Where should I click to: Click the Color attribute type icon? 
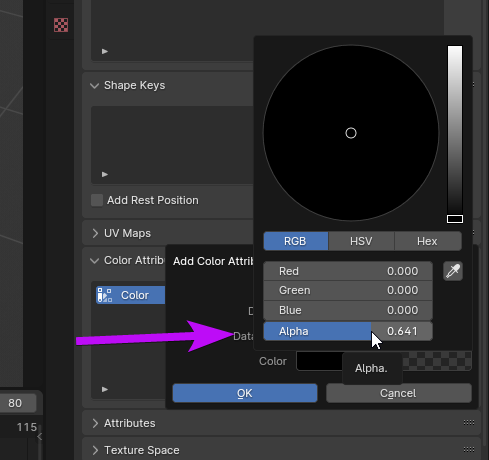click(x=105, y=295)
